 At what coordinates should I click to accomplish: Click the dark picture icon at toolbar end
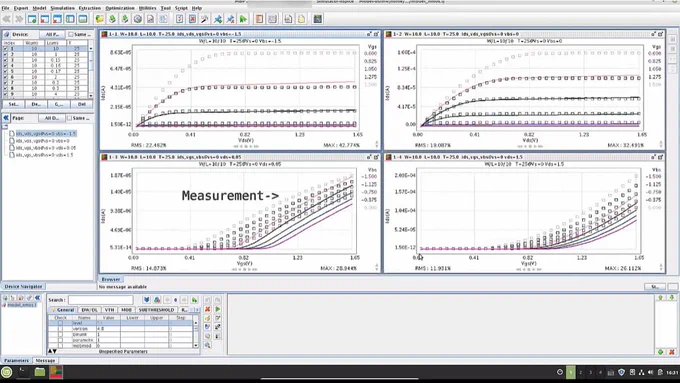coord(318,19)
